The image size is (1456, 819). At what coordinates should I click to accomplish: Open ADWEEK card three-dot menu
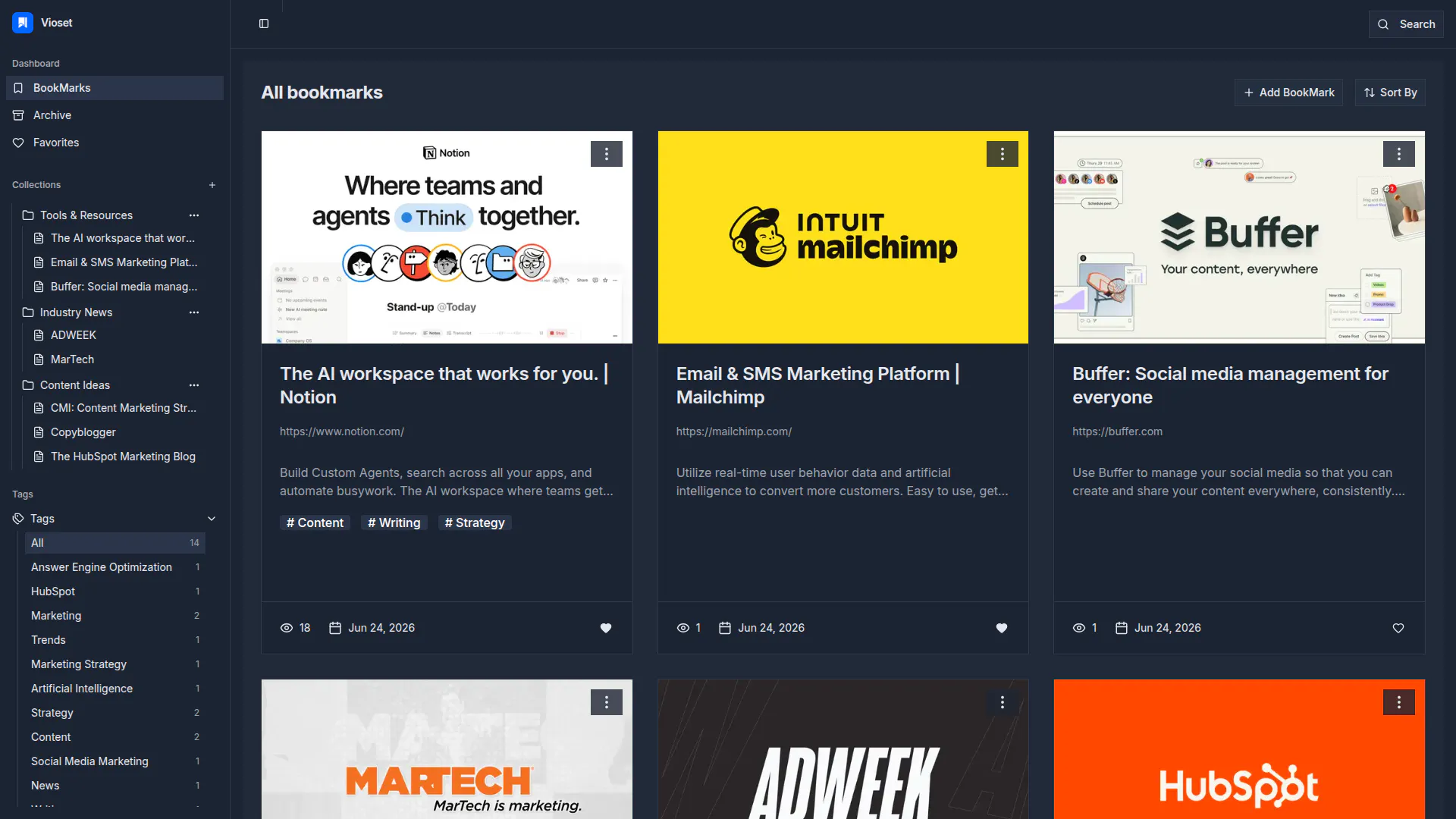pyautogui.click(x=1003, y=702)
